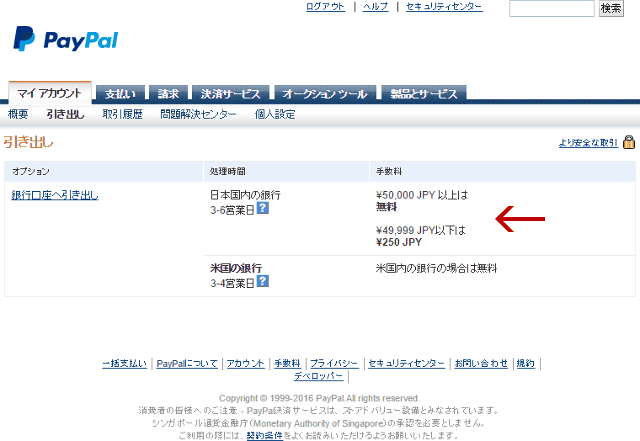Switch to the 支払い tab

(120, 94)
